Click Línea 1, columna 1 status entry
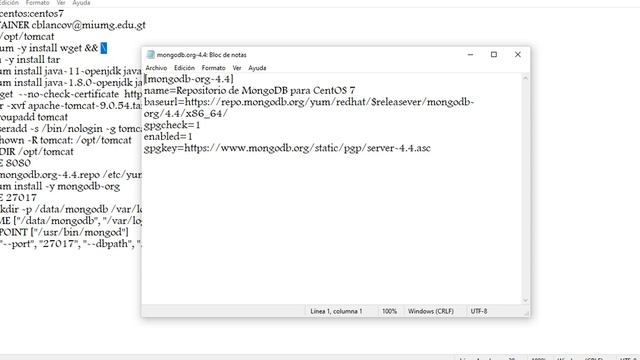Viewport: 640px width, 360px height. 336,311
